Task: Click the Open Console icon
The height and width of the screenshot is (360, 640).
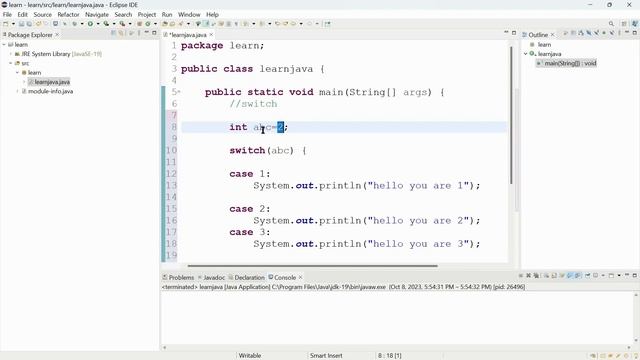Action: coord(611,276)
